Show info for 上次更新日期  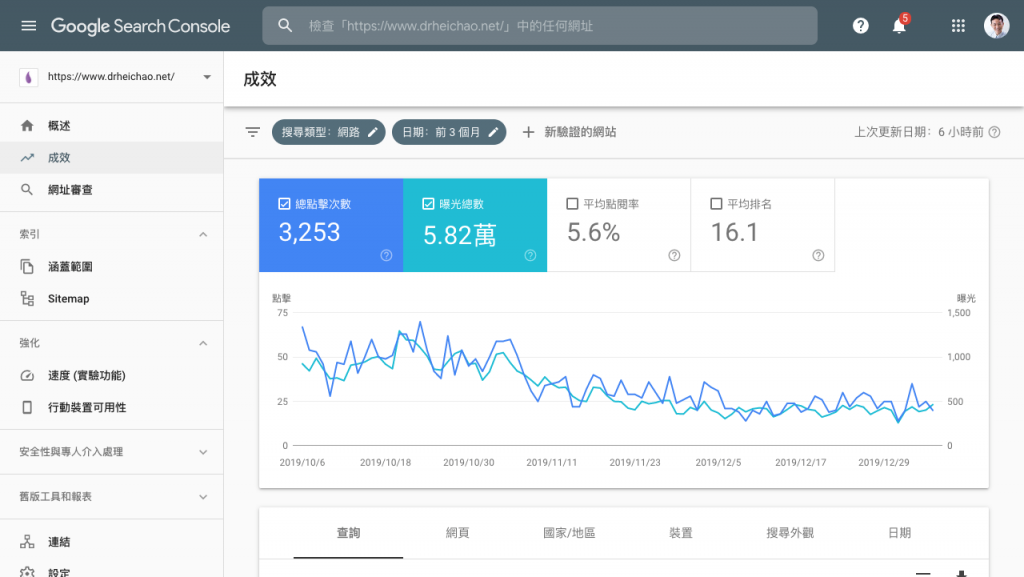coord(994,132)
